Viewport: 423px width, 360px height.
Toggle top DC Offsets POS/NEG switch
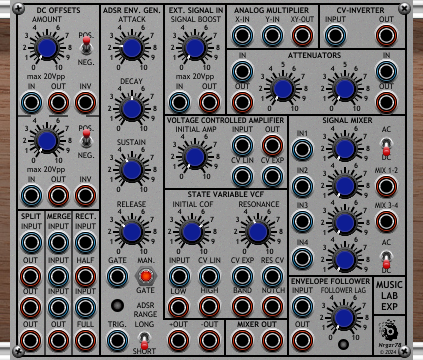(86, 46)
